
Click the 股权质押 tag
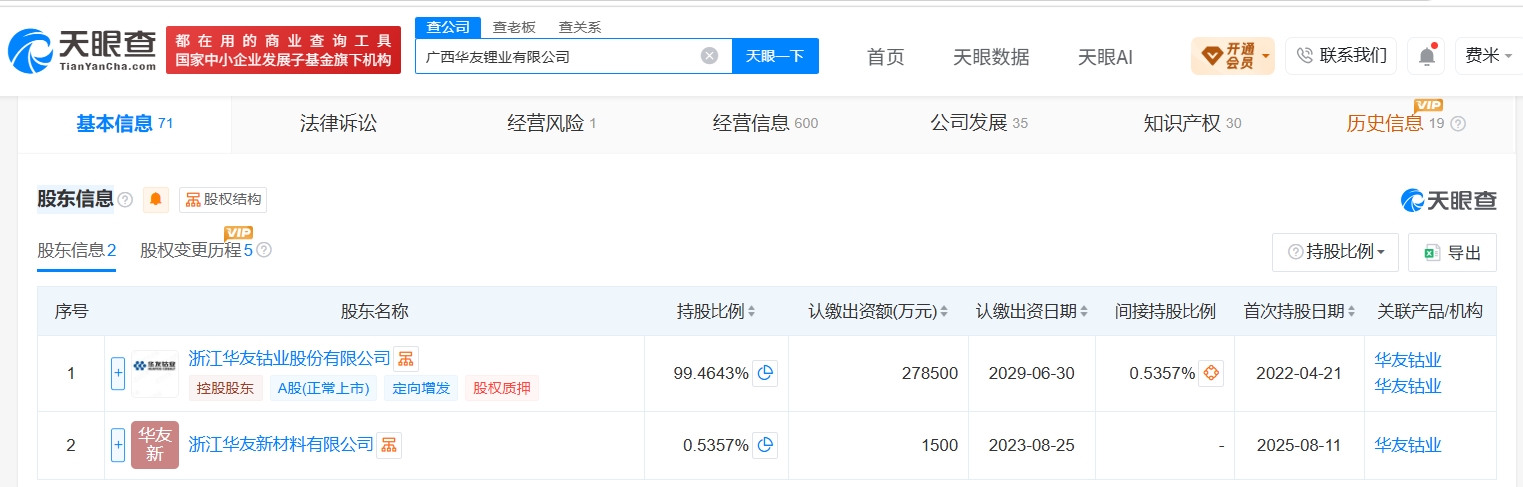point(501,388)
